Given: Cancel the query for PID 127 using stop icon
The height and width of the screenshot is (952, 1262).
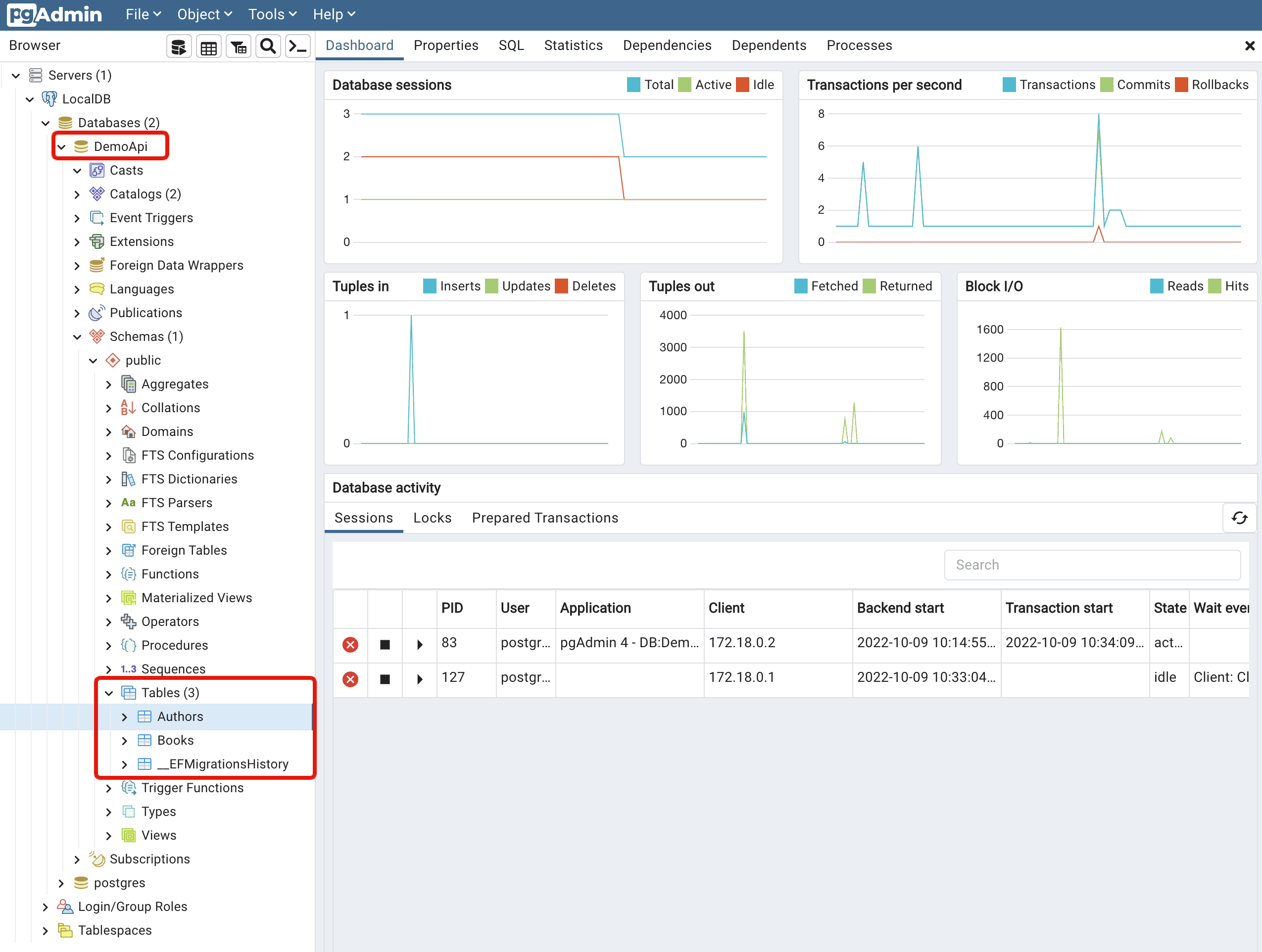Looking at the screenshot, I should point(385,679).
